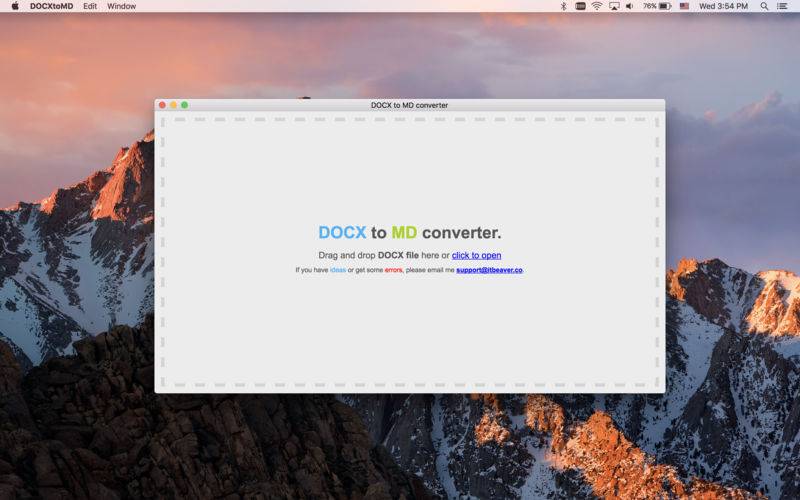
Task: Open Spotlight search magnifier
Action: [x=764, y=6]
